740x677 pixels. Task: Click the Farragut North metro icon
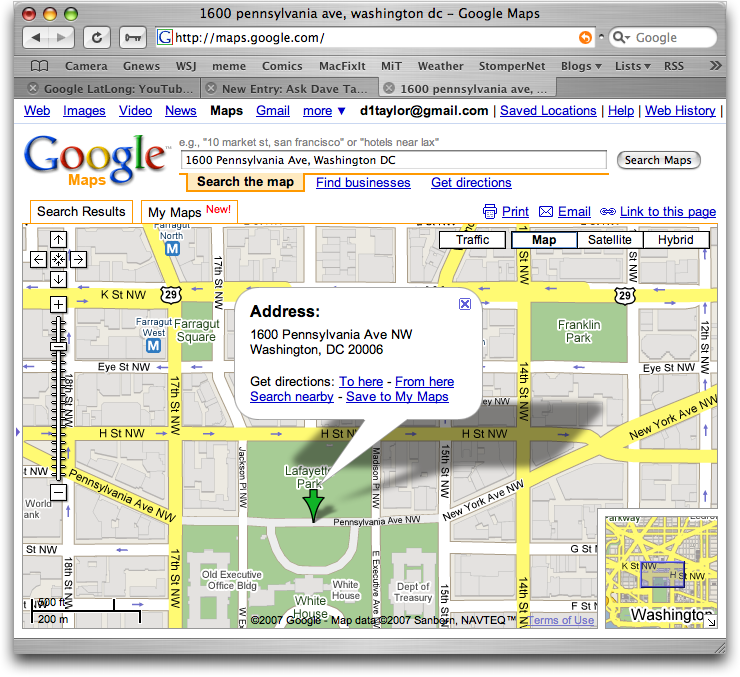click(172, 249)
